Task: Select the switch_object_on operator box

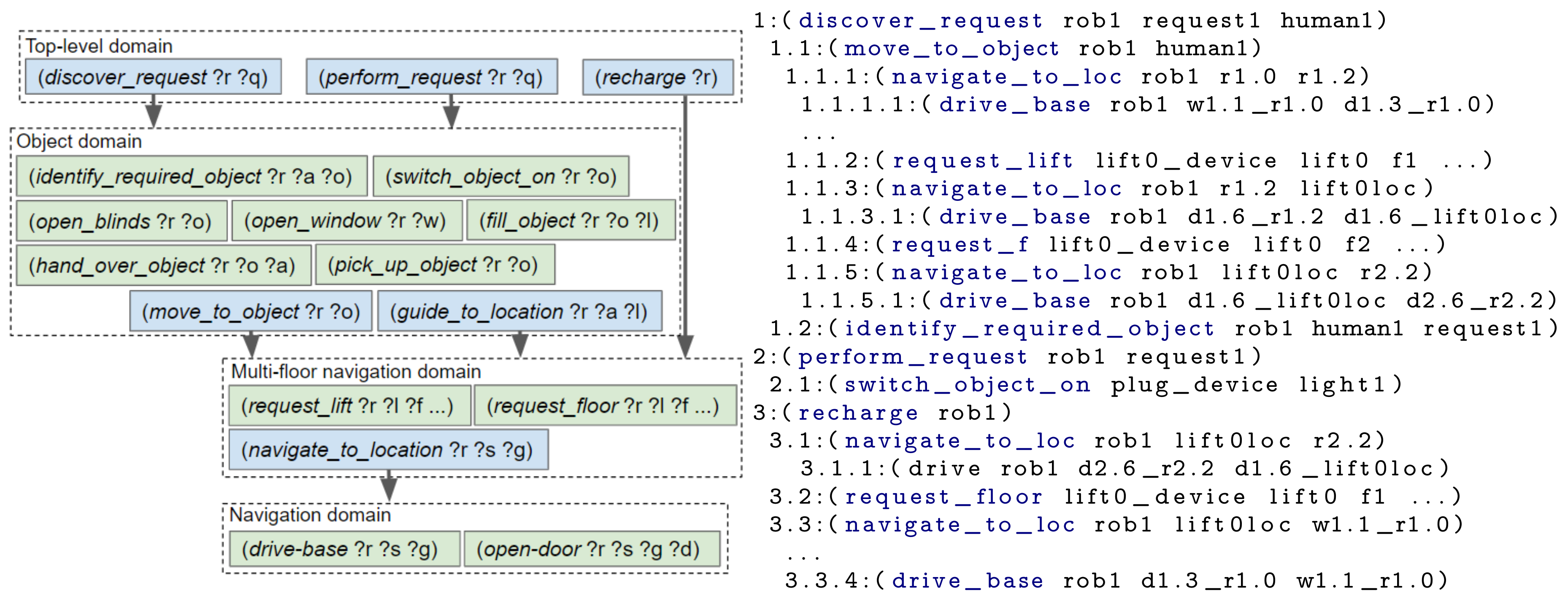Action: point(500,176)
